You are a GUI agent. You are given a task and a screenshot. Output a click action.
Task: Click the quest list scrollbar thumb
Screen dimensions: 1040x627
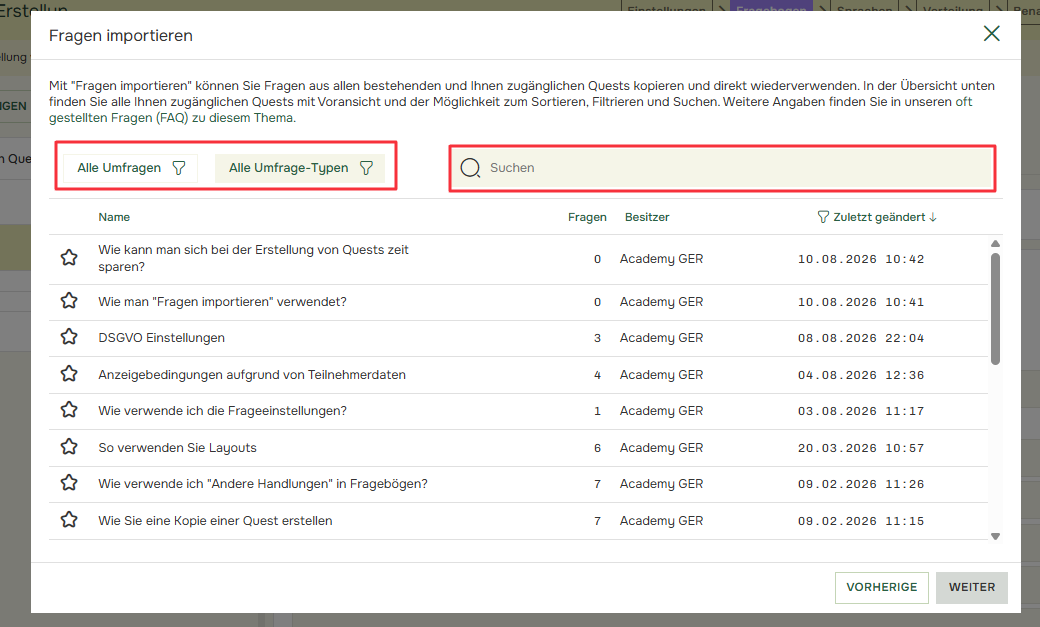click(995, 309)
